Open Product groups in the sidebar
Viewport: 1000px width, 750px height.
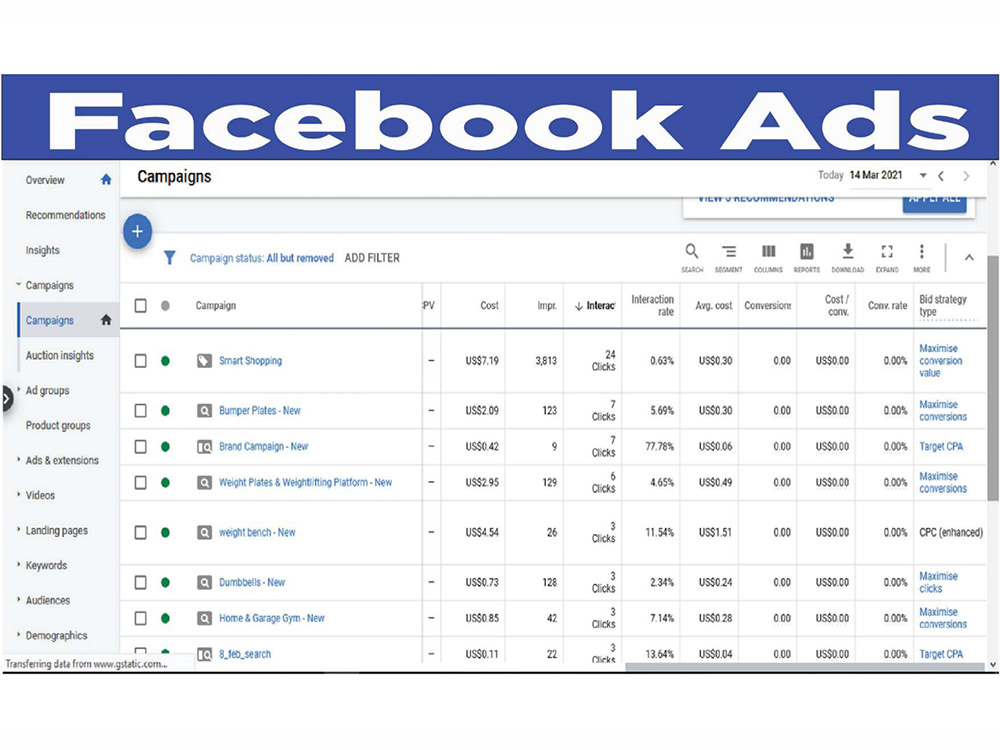58,425
